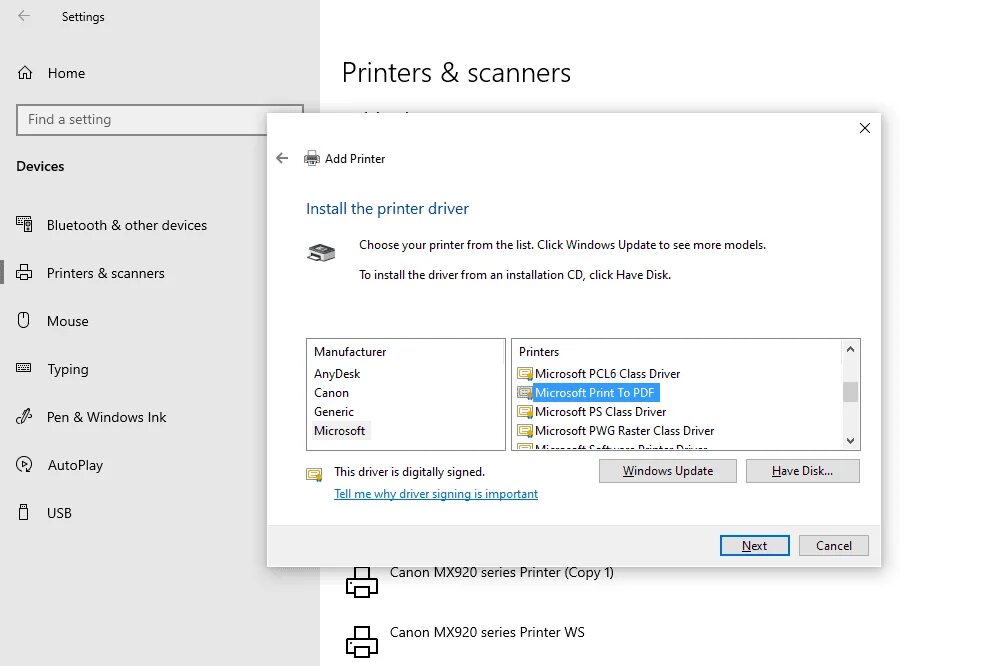Viewport: 999px width, 666px height.
Task: Click the icon beside Microsoft PS Class Driver
Action: [x=525, y=412]
